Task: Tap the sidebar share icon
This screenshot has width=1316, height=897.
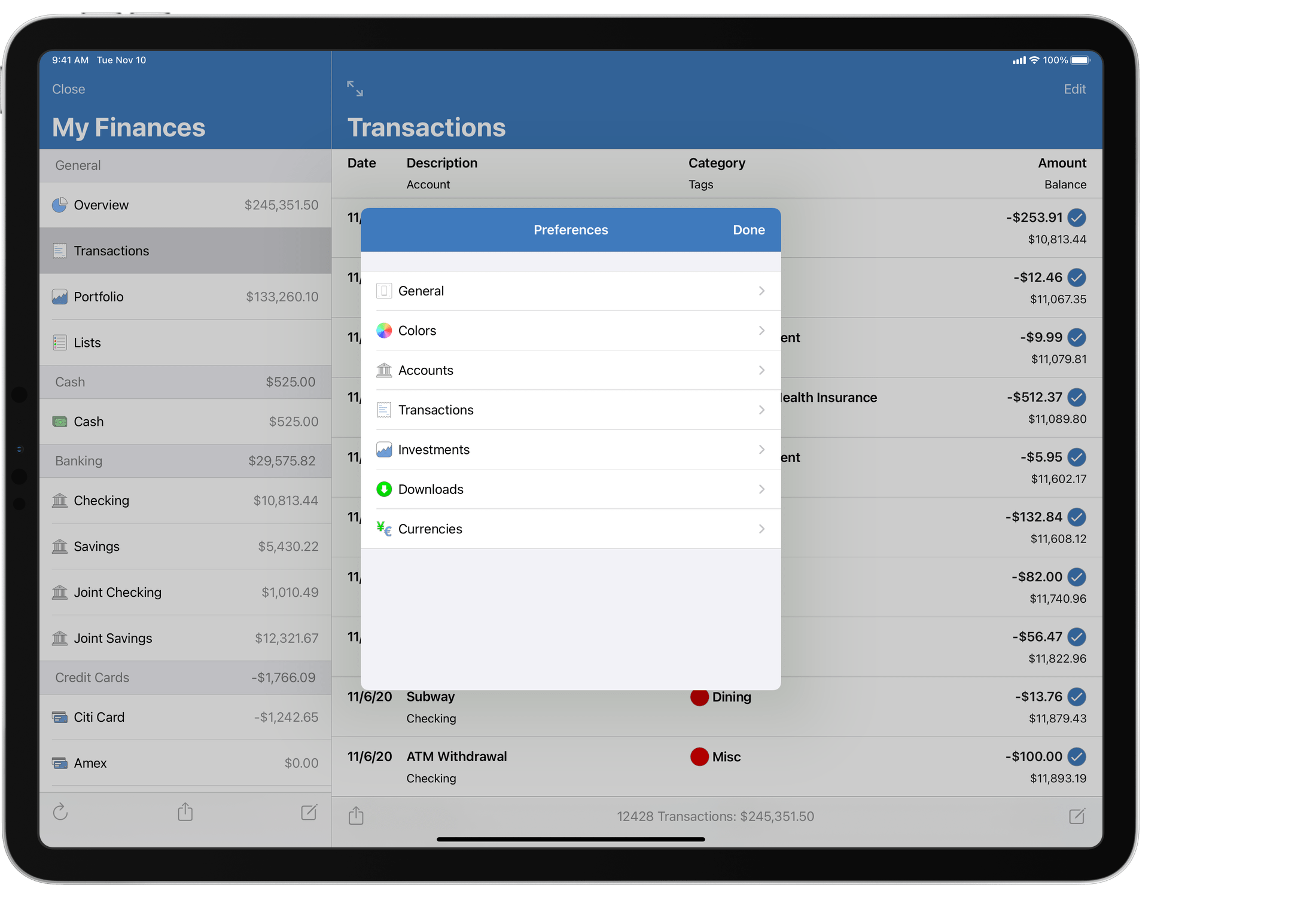Action: pos(185,811)
